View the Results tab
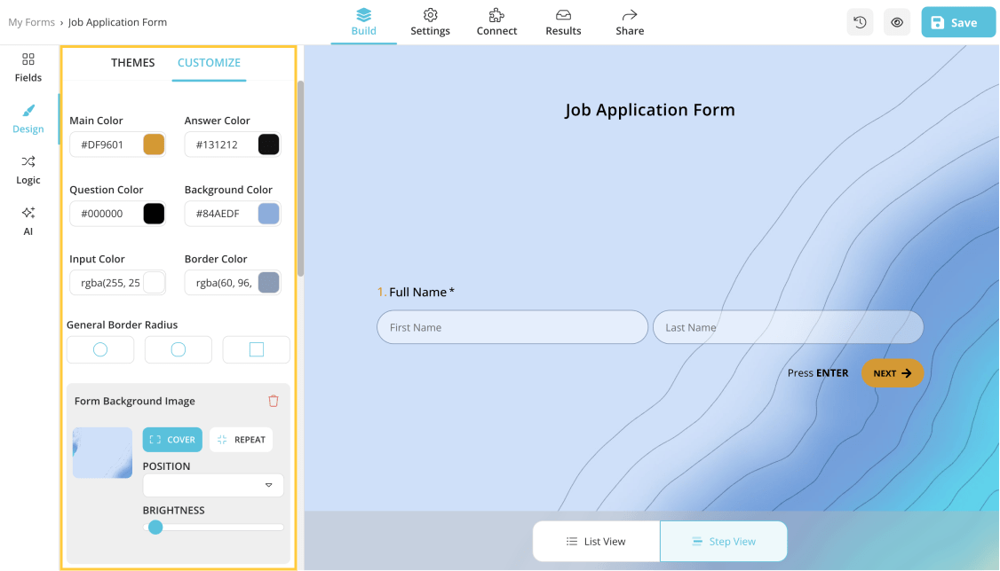 563,22
